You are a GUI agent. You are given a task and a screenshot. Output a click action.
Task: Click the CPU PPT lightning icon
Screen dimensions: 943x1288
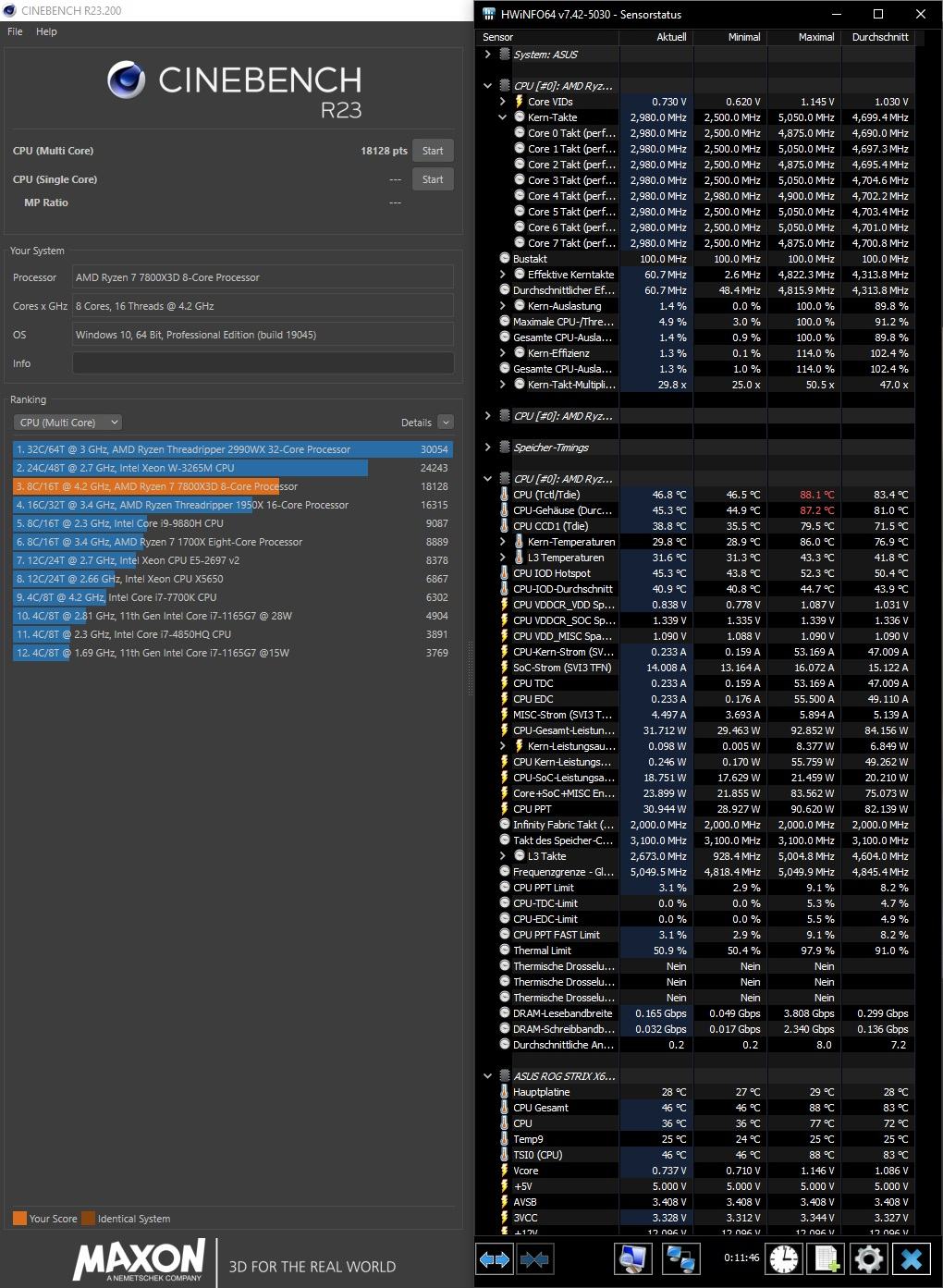(505, 809)
